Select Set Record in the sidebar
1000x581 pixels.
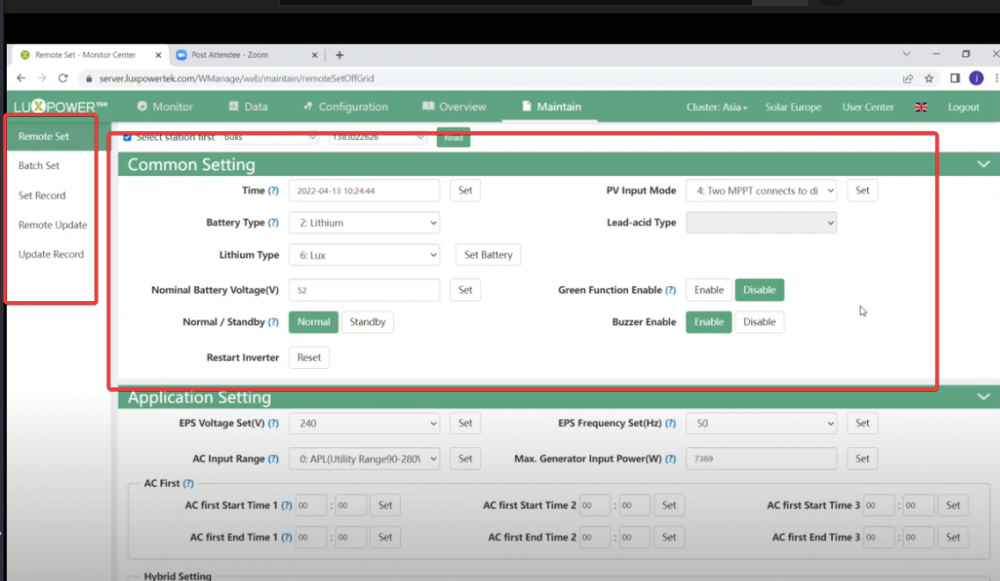41,195
